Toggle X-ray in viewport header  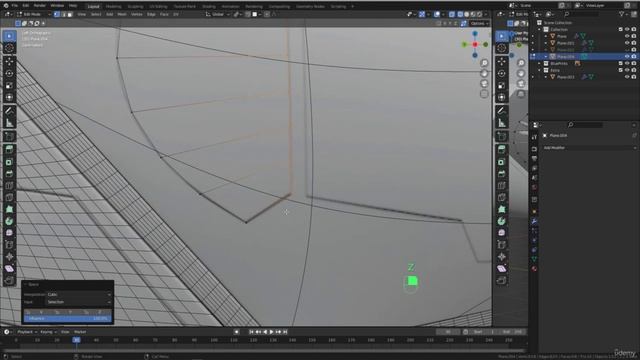[x=452, y=14]
